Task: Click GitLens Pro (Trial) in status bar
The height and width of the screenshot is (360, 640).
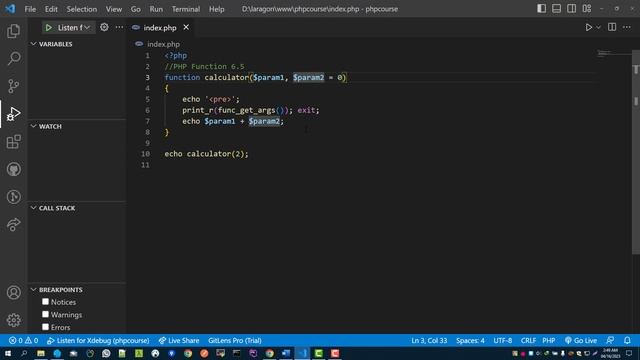Action: click(235, 340)
